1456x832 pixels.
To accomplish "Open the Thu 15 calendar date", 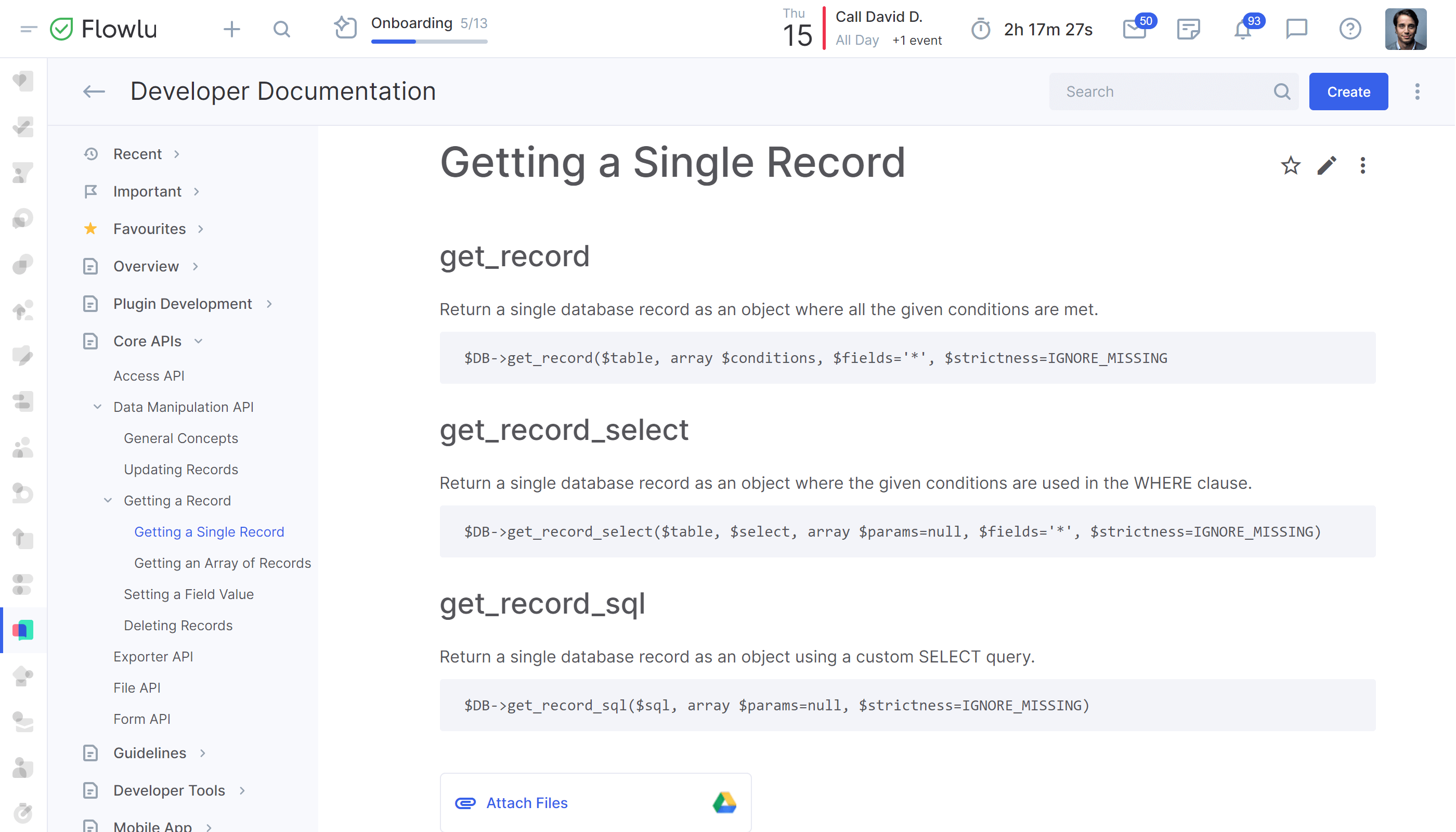I will [x=797, y=29].
